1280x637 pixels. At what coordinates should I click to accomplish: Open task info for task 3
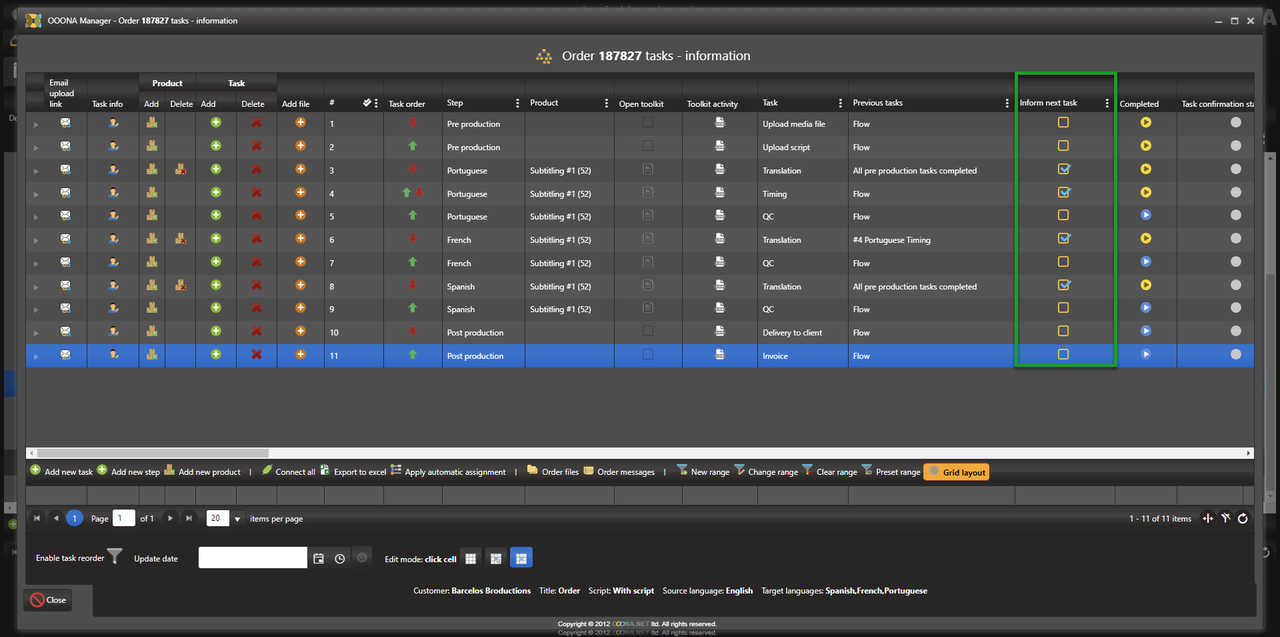114,170
